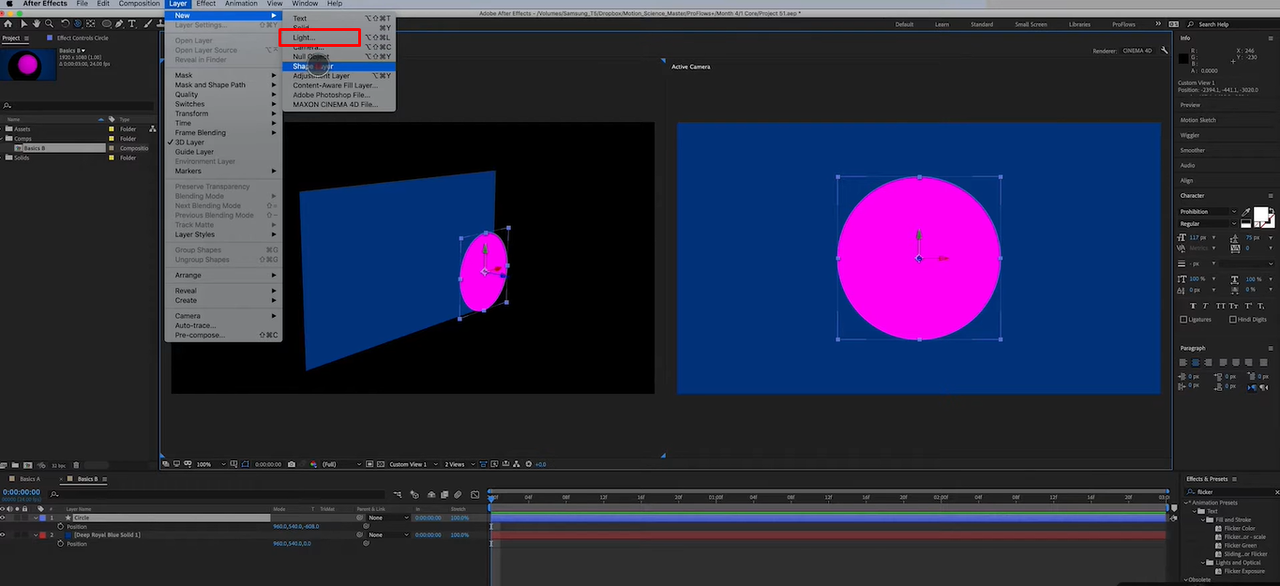Click the Character panel menu icon
Screen dimensions: 1280x586
pyautogui.click(x=1271, y=195)
